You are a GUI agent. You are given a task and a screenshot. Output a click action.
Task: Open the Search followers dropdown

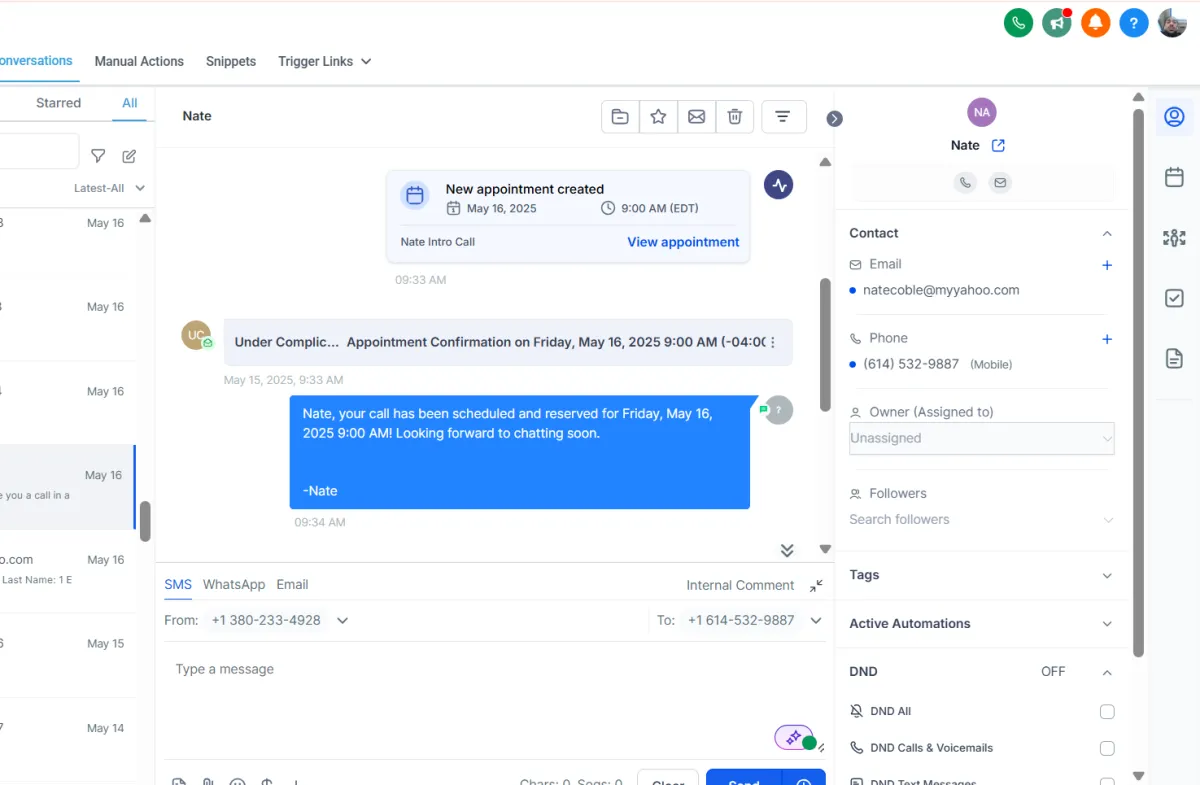(982, 520)
